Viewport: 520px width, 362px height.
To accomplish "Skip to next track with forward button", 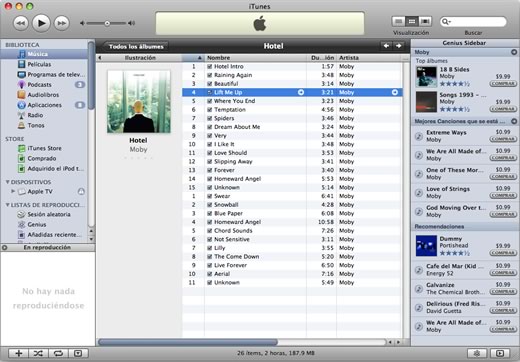I will (62, 23).
